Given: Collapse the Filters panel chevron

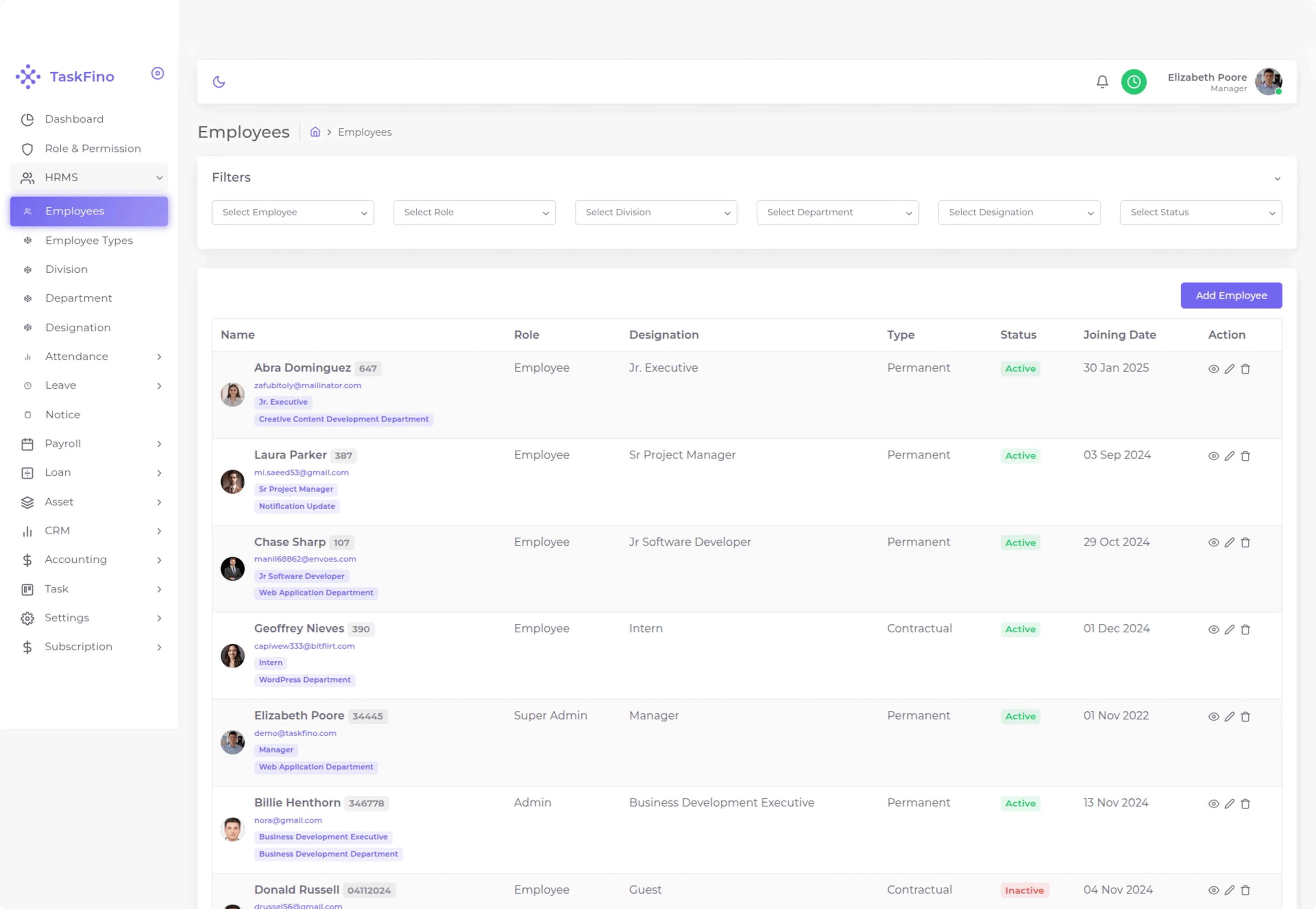Looking at the screenshot, I should pos(1277,179).
